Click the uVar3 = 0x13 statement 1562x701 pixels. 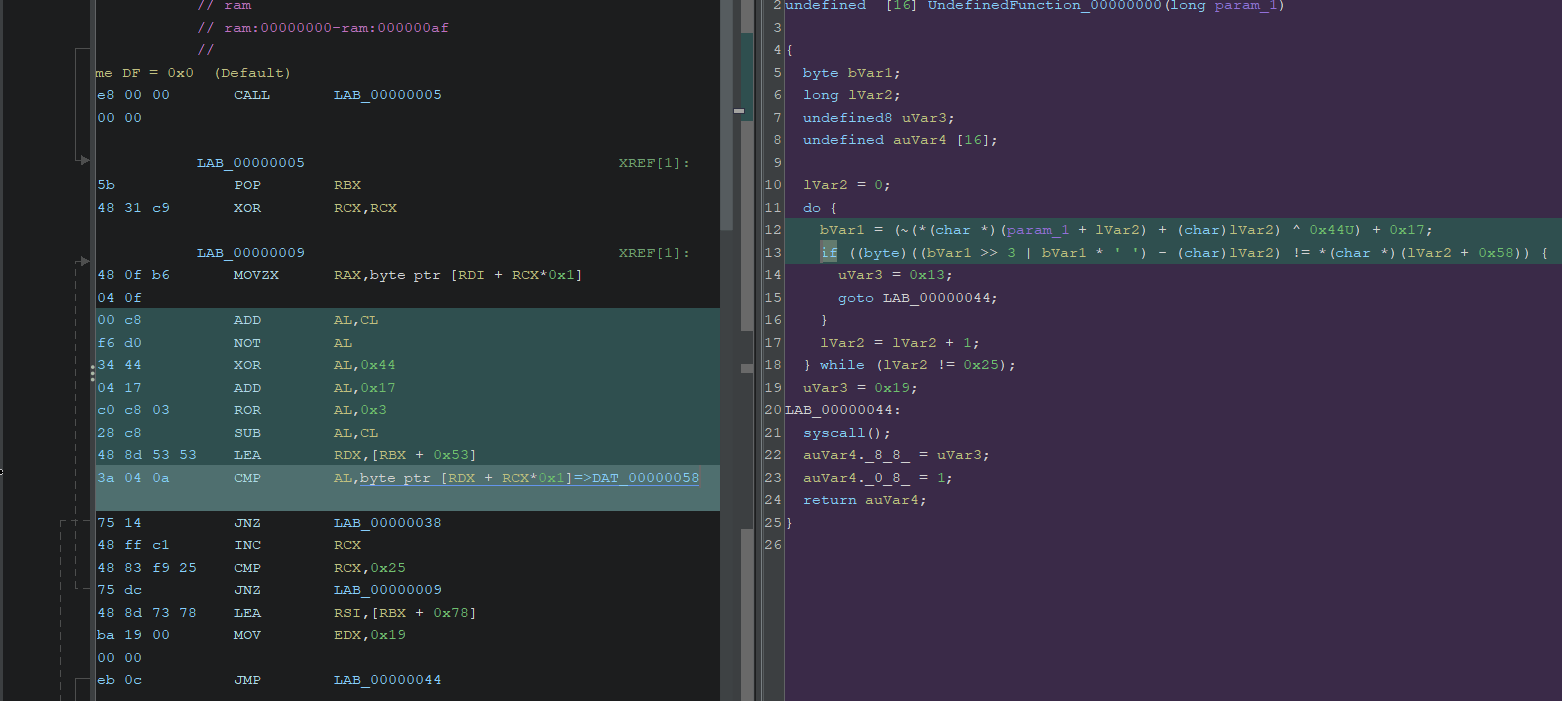pos(896,275)
